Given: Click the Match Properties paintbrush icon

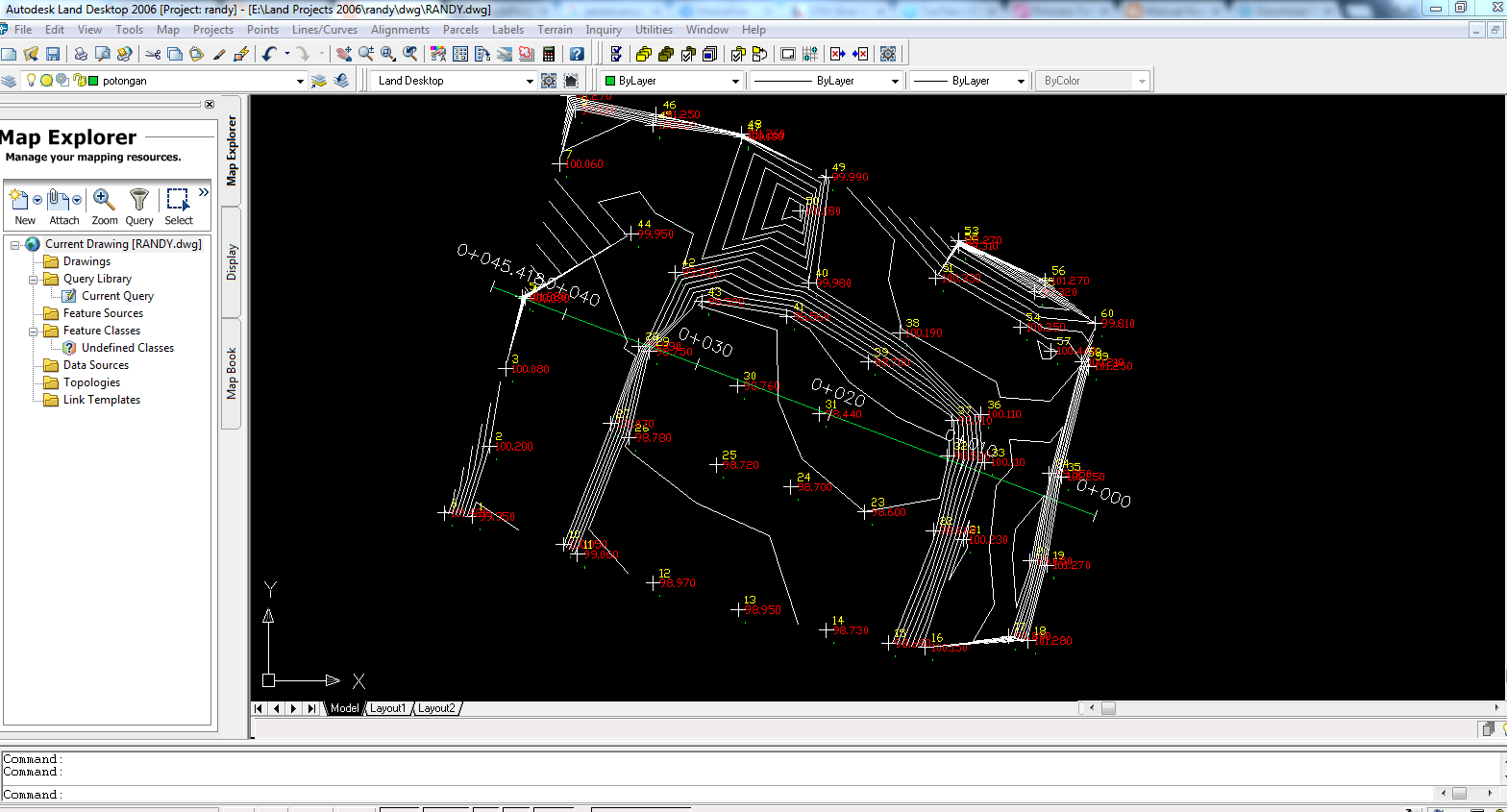Looking at the screenshot, I should click(x=219, y=54).
